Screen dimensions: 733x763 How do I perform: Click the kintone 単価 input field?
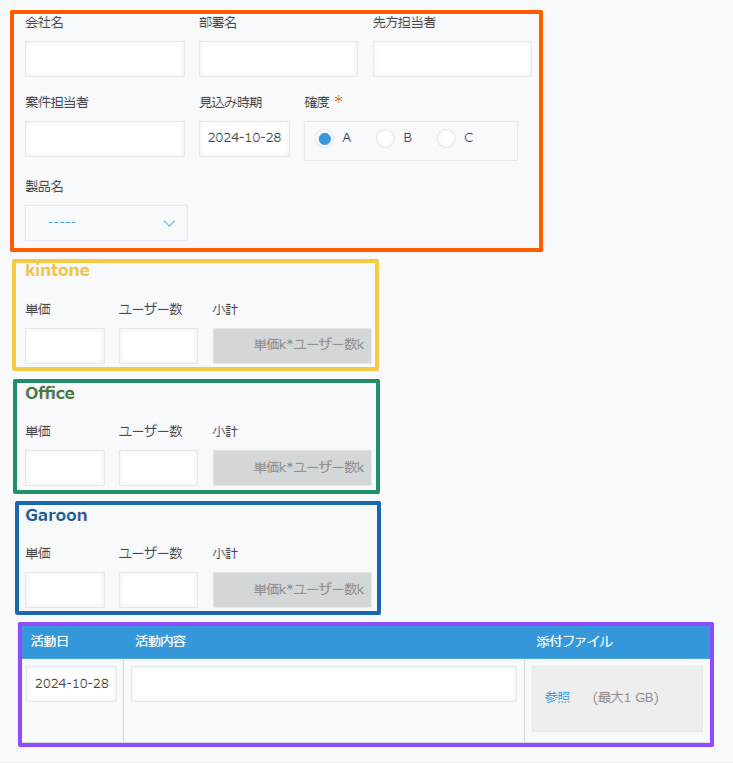[65, 346]
